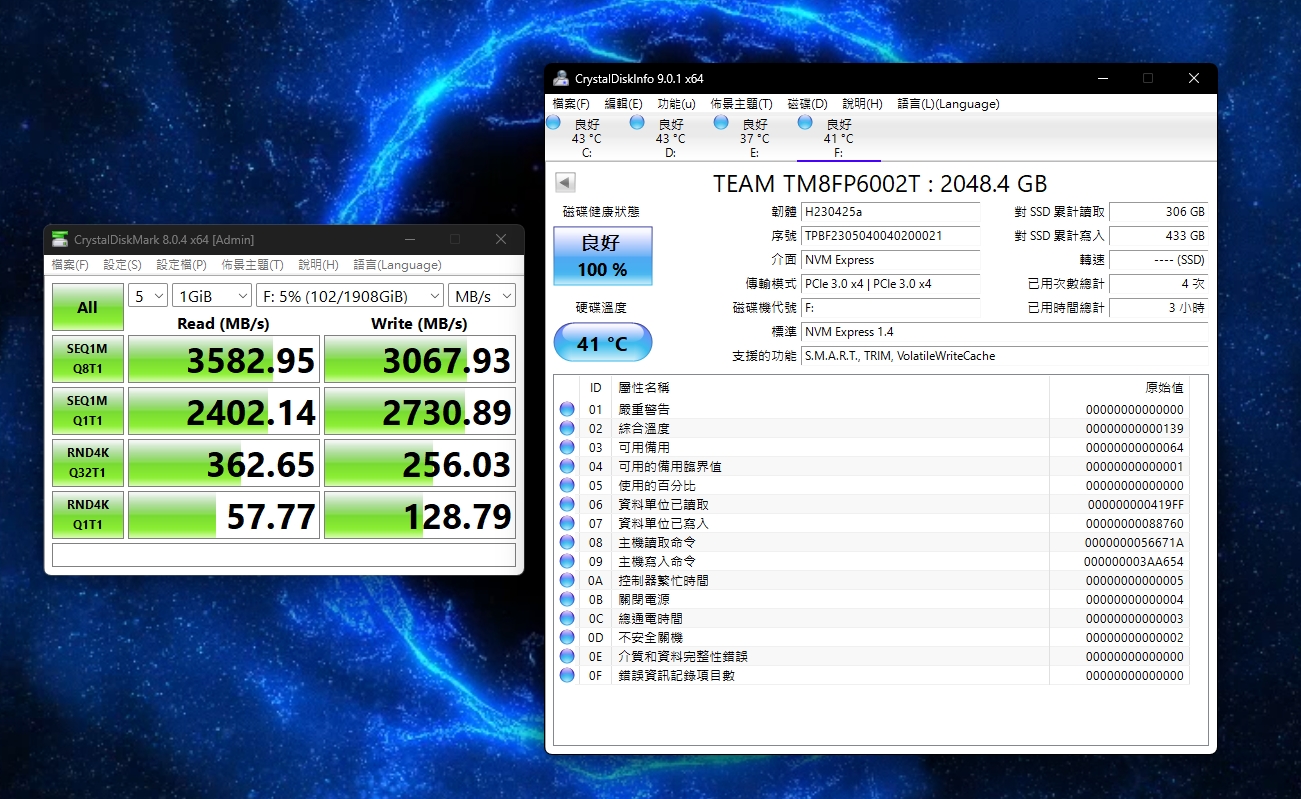Click status orb for attribute 05 使用的百分比
This screenshot has height=799, width=1301.
pos(567,485)
